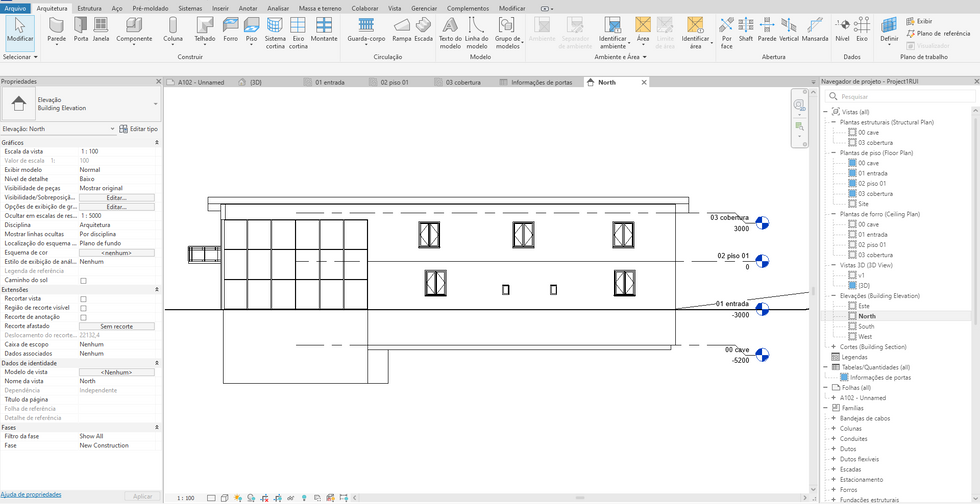
Task: Select the Eixo cortina grid tool
Action: (298, 33)
